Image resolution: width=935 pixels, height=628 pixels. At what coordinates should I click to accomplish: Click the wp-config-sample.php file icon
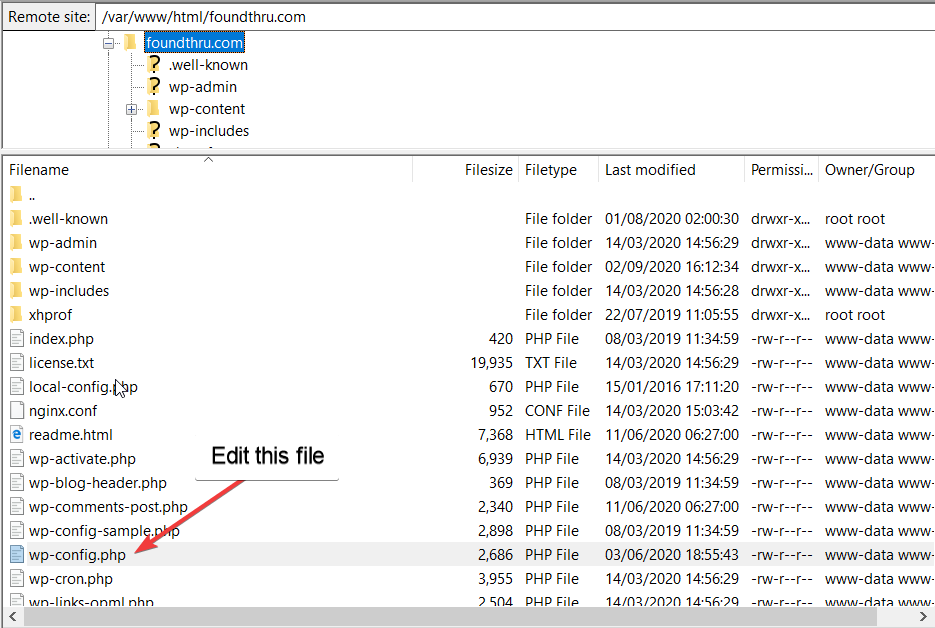(17, 531)
